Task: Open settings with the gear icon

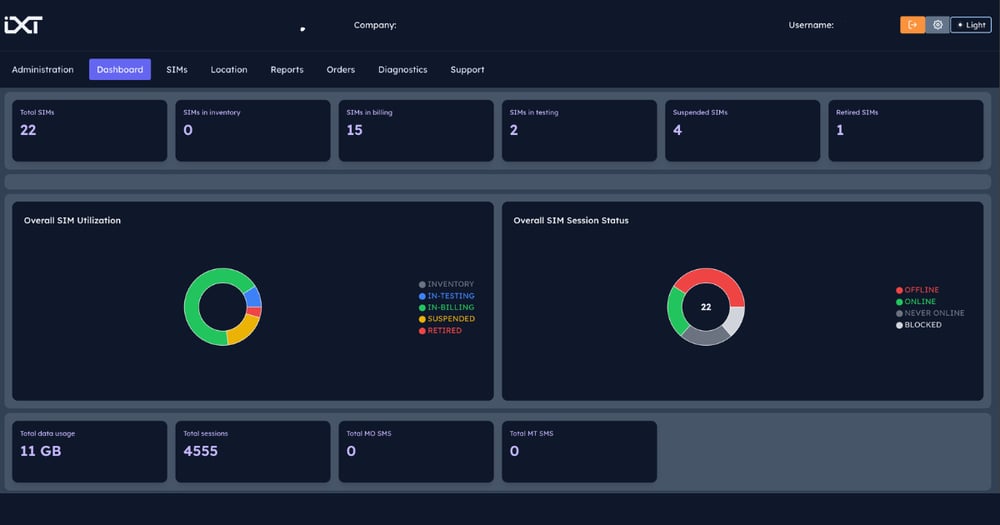Action: click(937, 25)
